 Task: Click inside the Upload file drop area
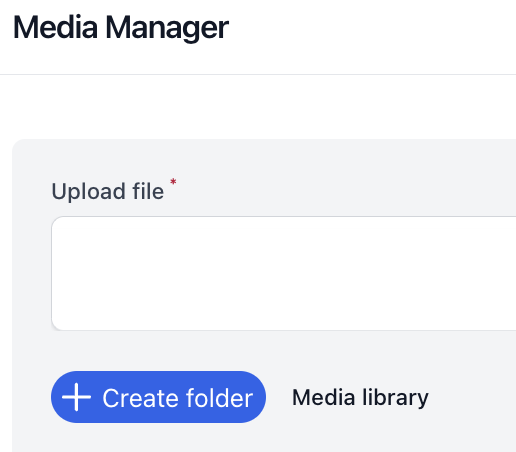point(284,273)
